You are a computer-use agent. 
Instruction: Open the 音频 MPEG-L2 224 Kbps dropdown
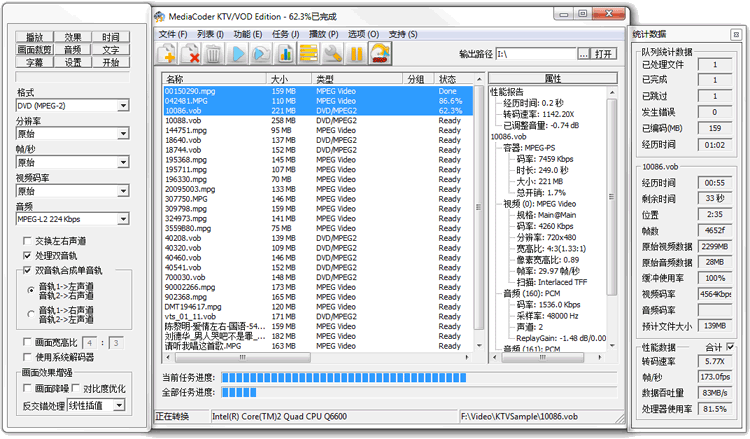123,219
